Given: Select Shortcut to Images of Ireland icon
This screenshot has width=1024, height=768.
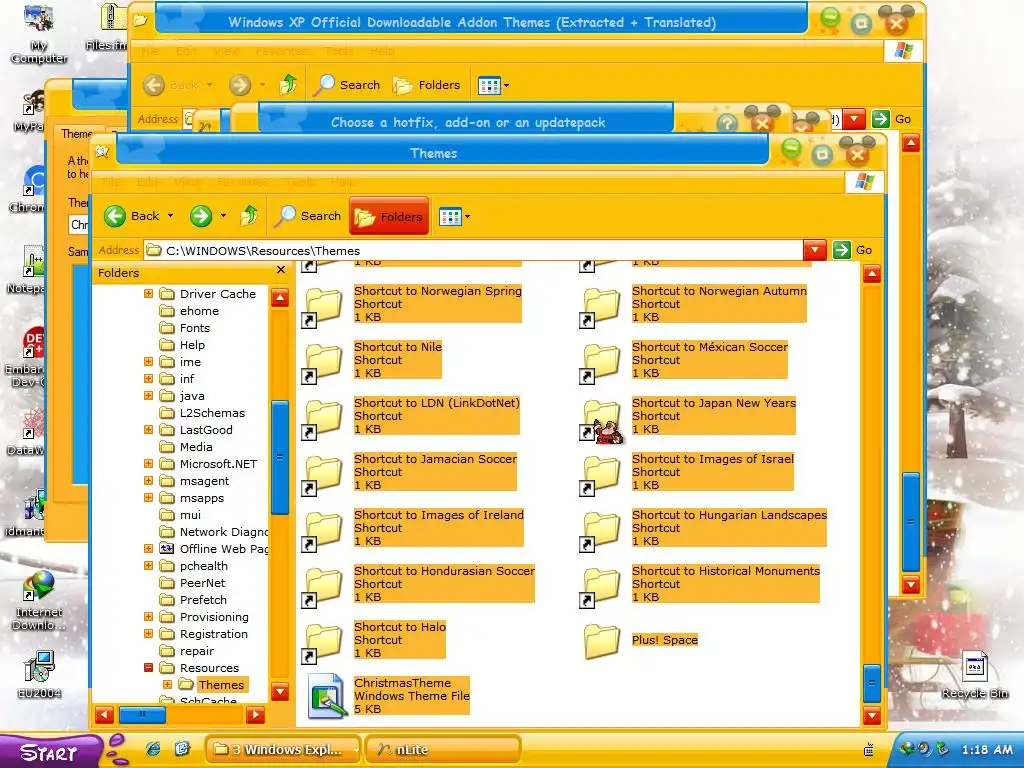Looking at the screenshot, I should [324, 530].
